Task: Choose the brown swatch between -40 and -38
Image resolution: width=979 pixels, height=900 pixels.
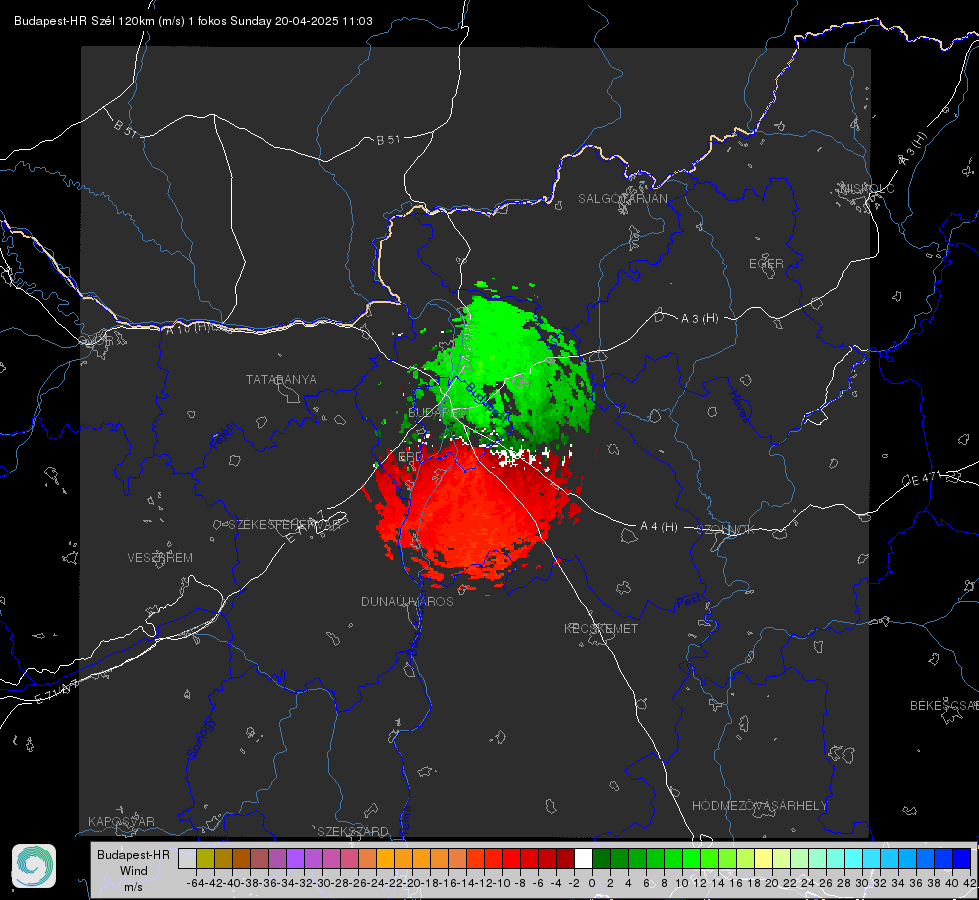Action: 242,858
